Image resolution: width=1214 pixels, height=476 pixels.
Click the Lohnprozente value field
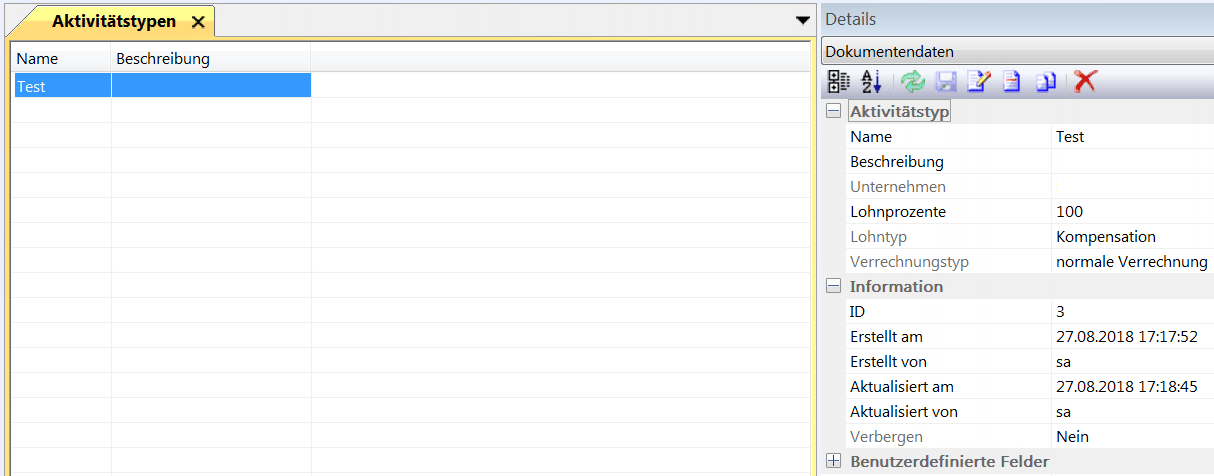[1130, 212]
